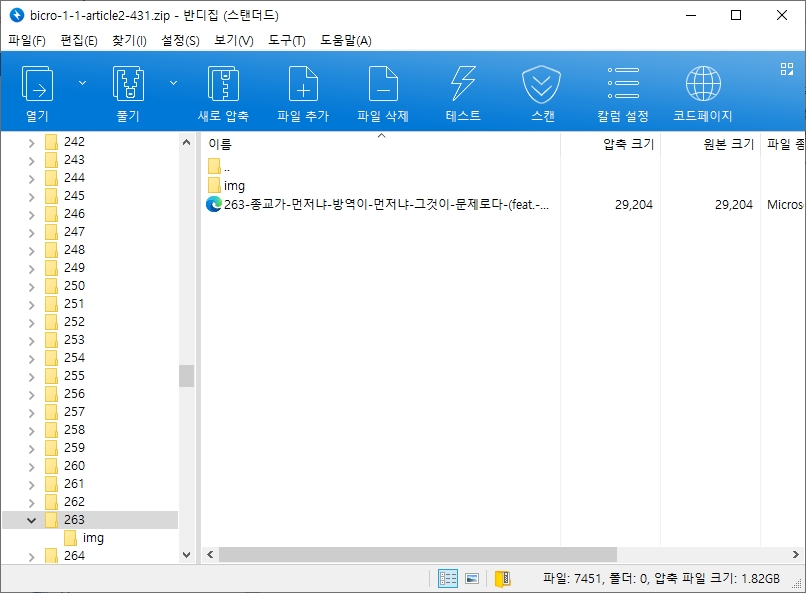Open the img folder icon in file list
The height and width of the screenshot is (593, 806).
tap(214, 186)
